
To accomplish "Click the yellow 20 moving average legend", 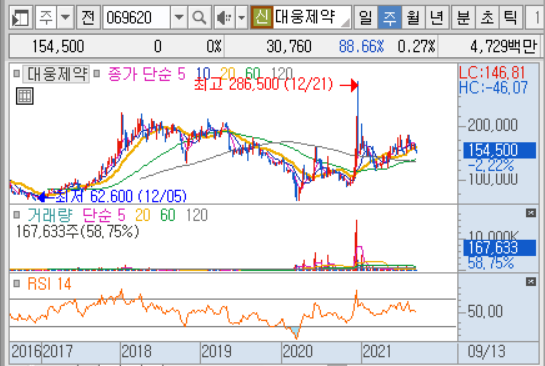I will [227, 74].
